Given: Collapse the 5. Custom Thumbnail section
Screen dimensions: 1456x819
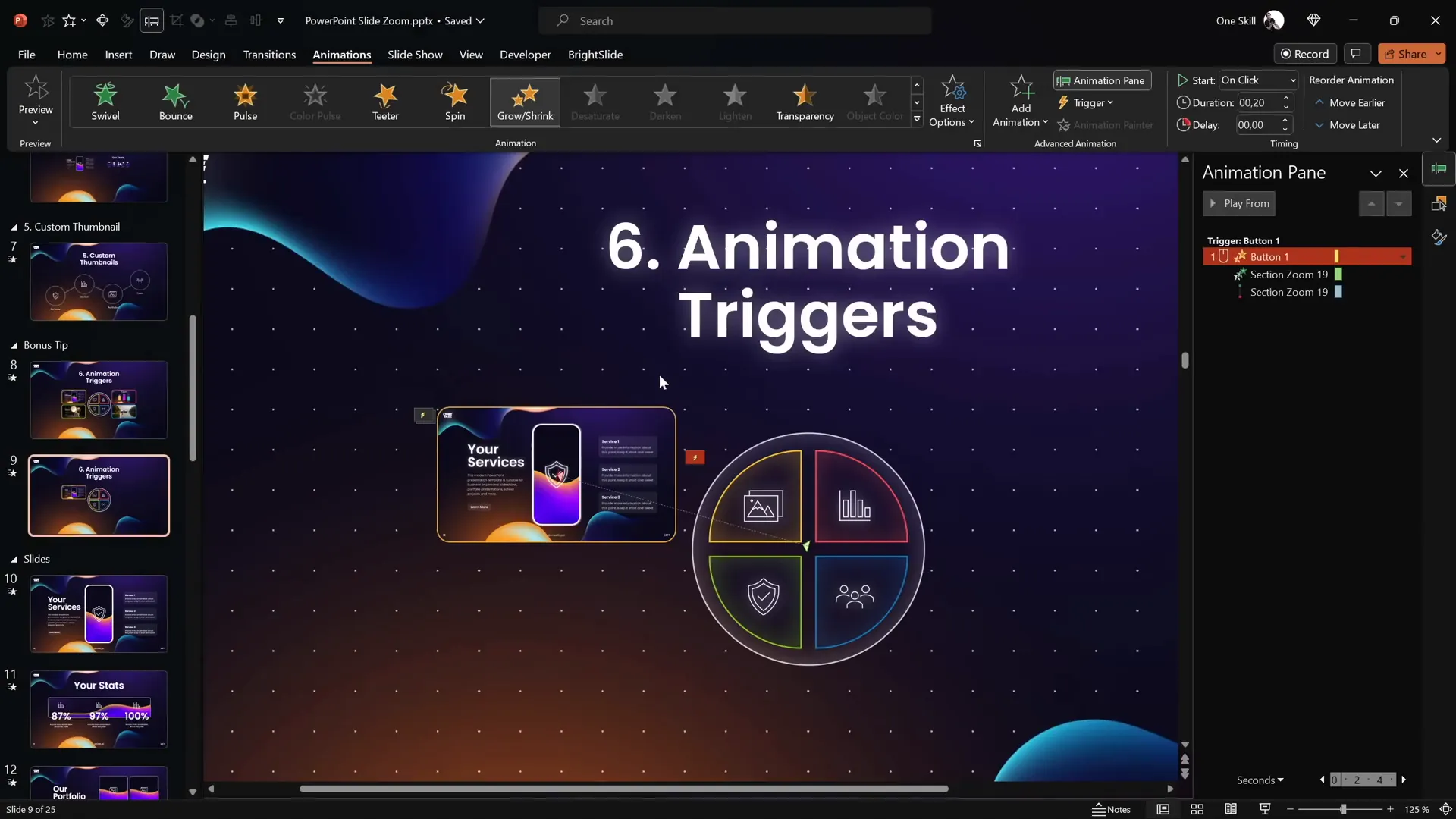Looking at the screenshot, I should pyautogui.click(x=14, y=227).
